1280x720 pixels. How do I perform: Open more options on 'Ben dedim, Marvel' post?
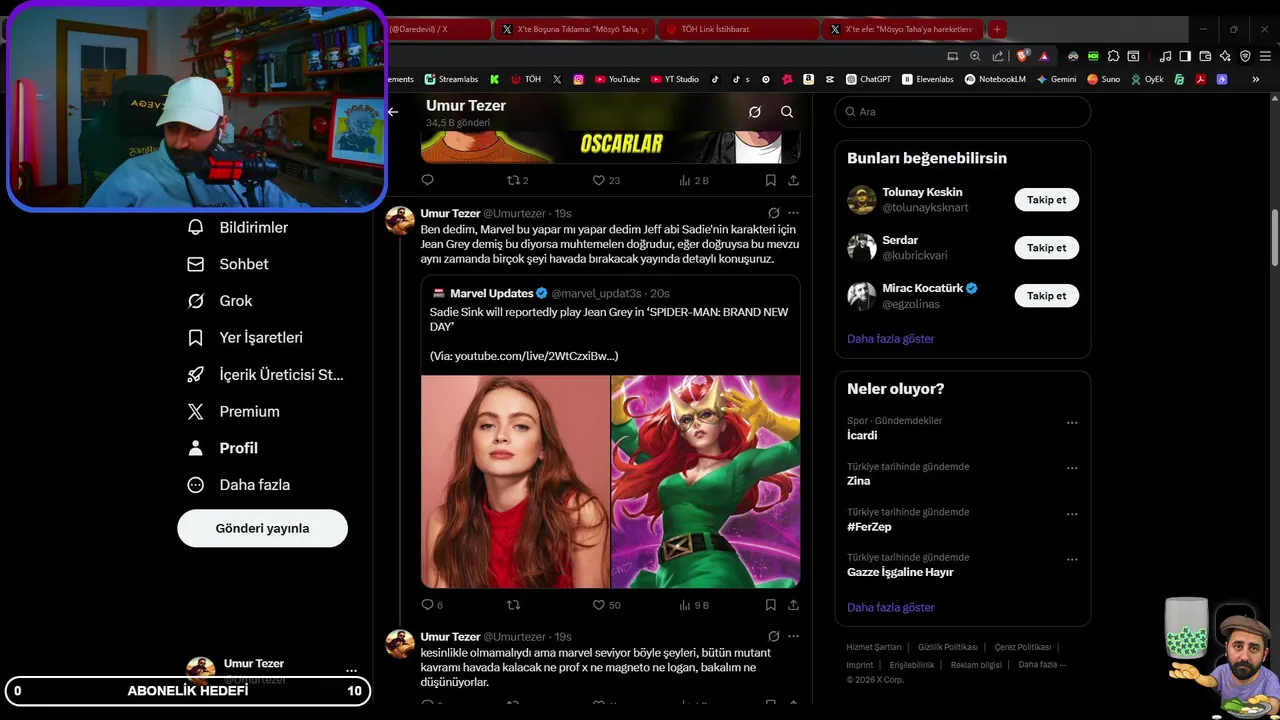click(793, 213)
